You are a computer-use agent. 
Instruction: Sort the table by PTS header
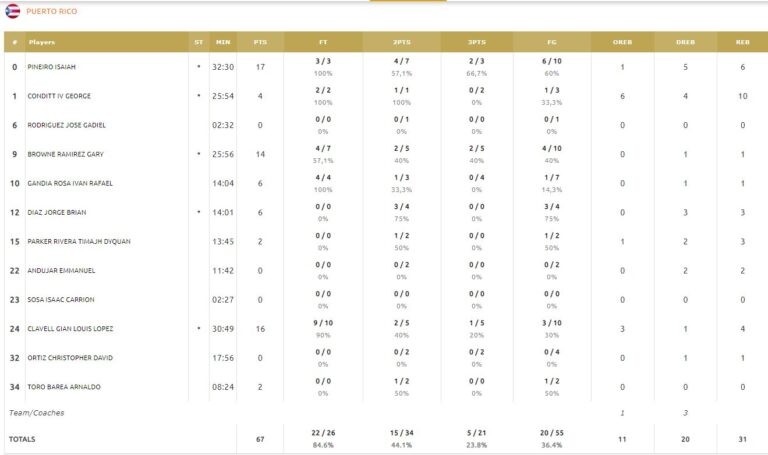tap(260, 42)
